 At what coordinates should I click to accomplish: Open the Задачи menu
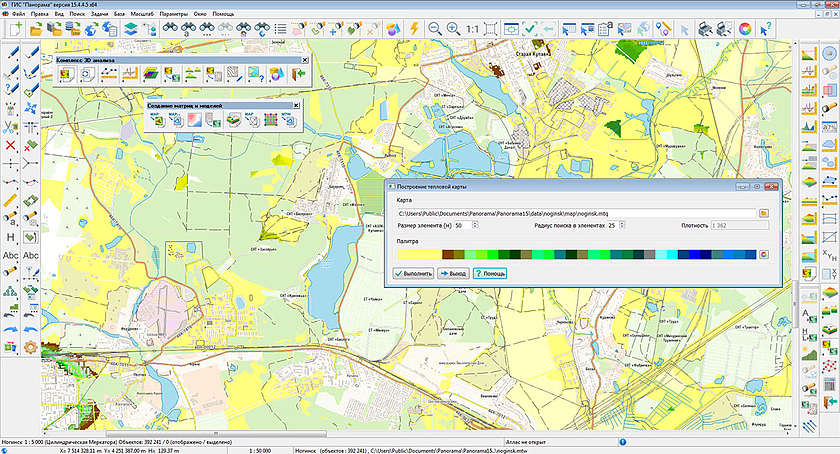coord(97,15)
